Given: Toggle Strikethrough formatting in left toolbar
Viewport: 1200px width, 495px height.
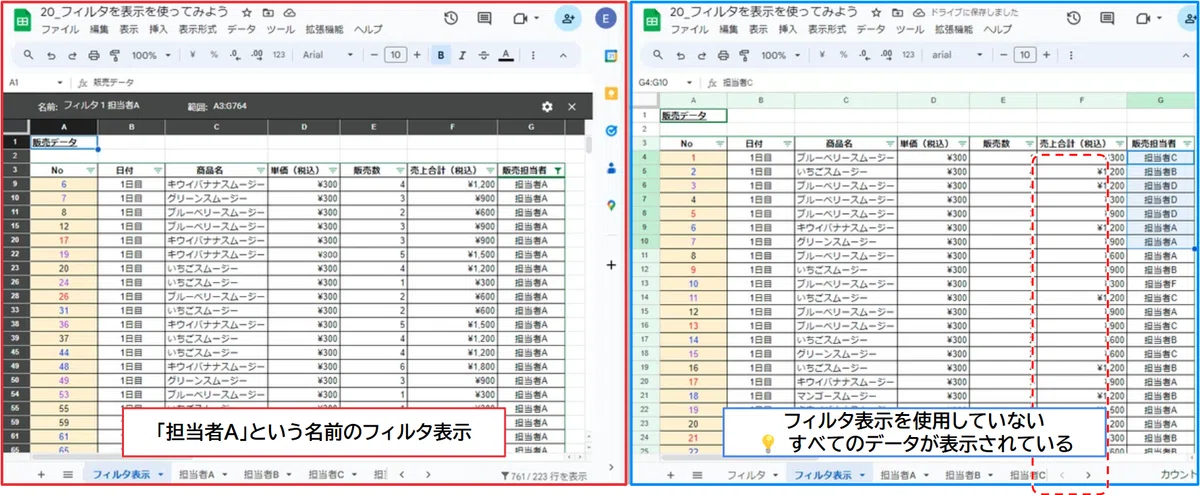Looking at the screenshot, I should click(483, 55).
